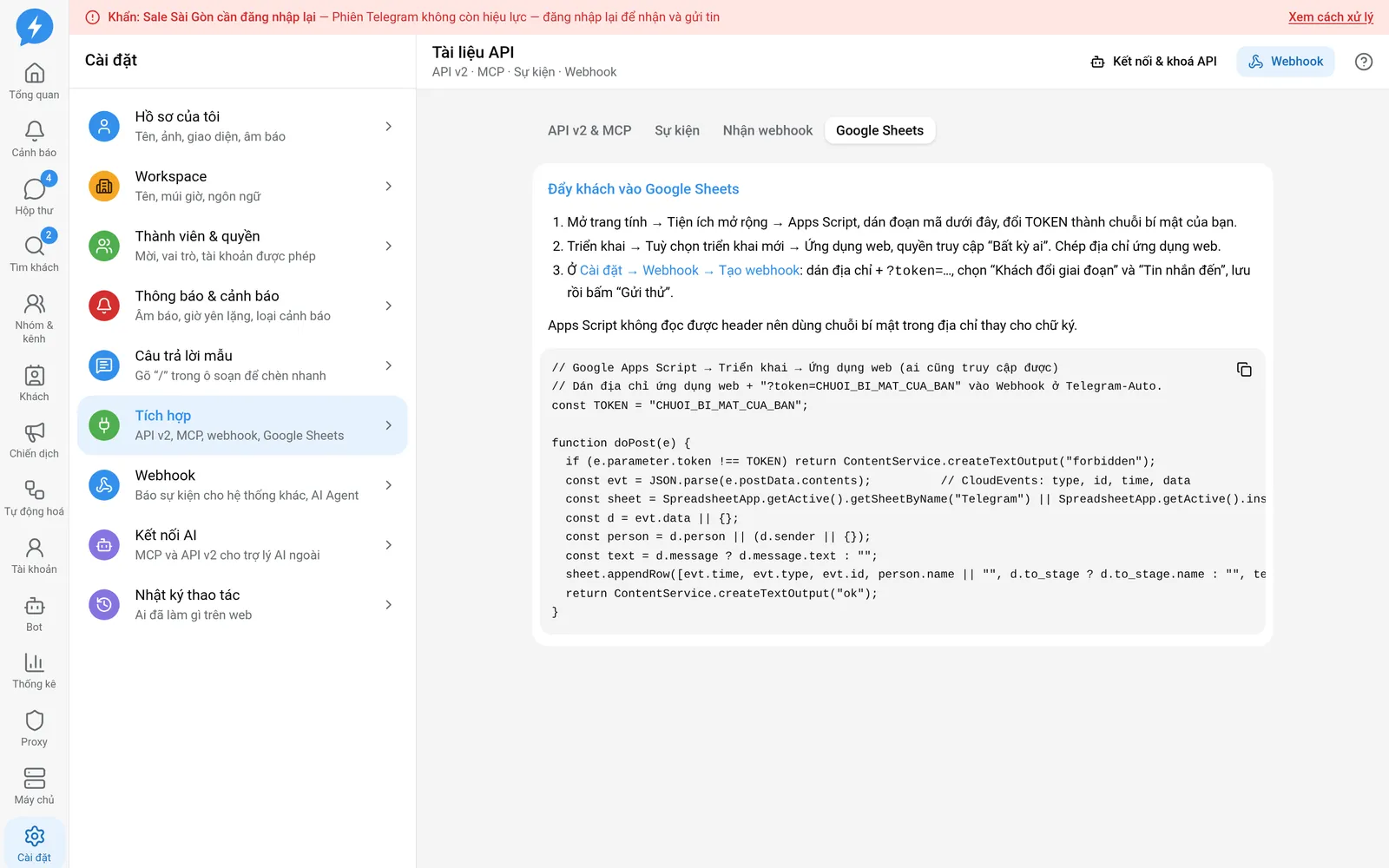
Task: Open the help question mark icon
Action: (x=1364, y=62)
